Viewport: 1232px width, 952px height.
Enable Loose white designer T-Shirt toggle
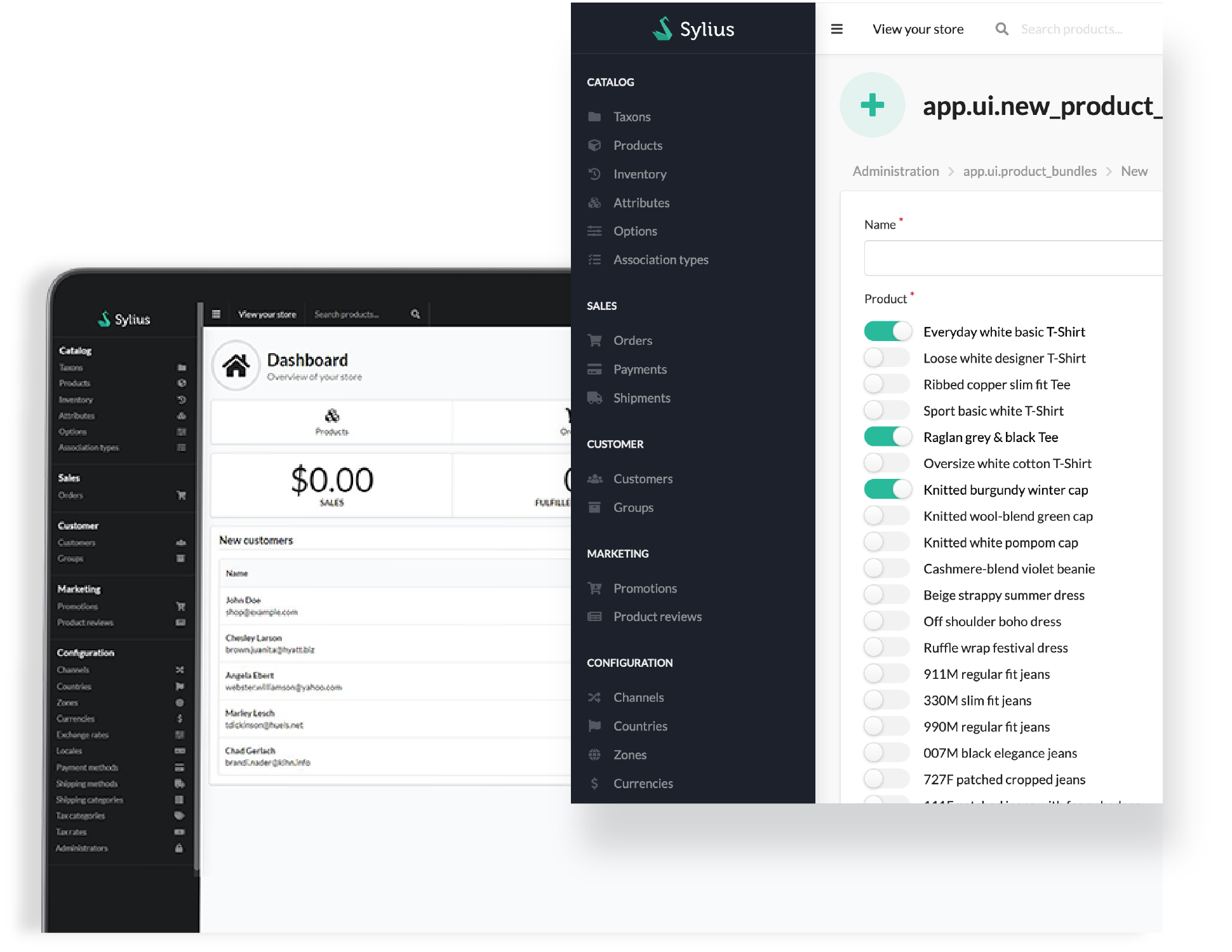(887, 358)
